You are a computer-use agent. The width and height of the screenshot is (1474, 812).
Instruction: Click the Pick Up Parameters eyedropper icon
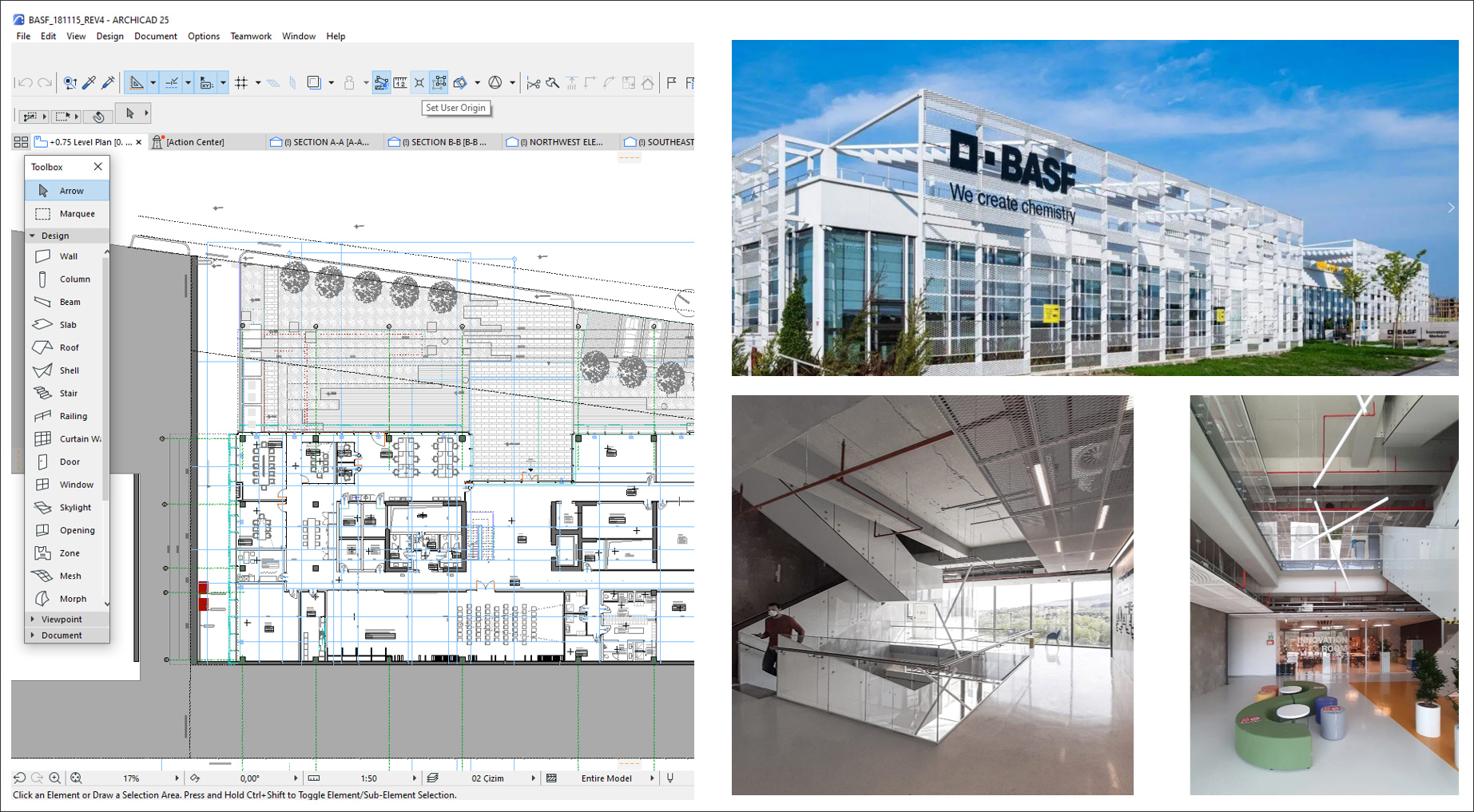click(x=89, y=82)
